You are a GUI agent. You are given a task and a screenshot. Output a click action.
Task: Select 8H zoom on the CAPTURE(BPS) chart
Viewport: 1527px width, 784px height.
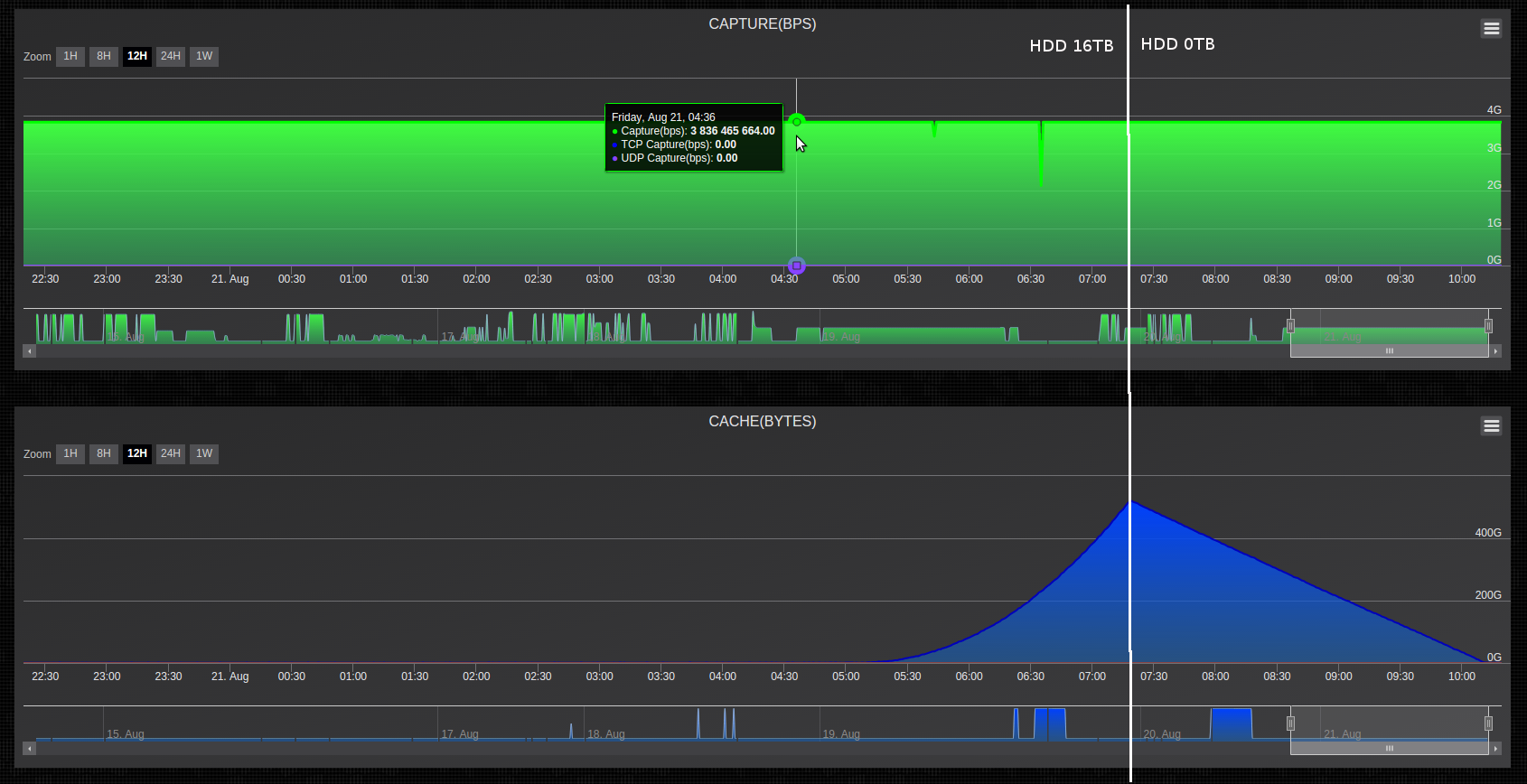[104, 56]
